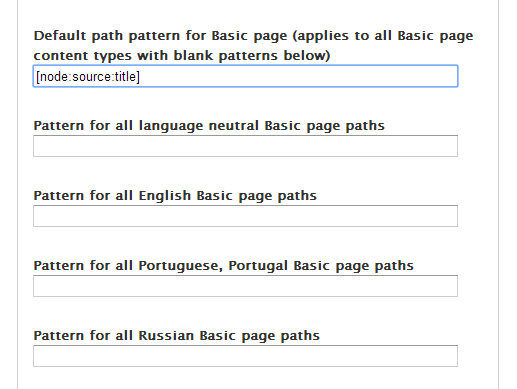Select the Portuguese, Portugal Basic page pattern field

[x=245, y=286]
